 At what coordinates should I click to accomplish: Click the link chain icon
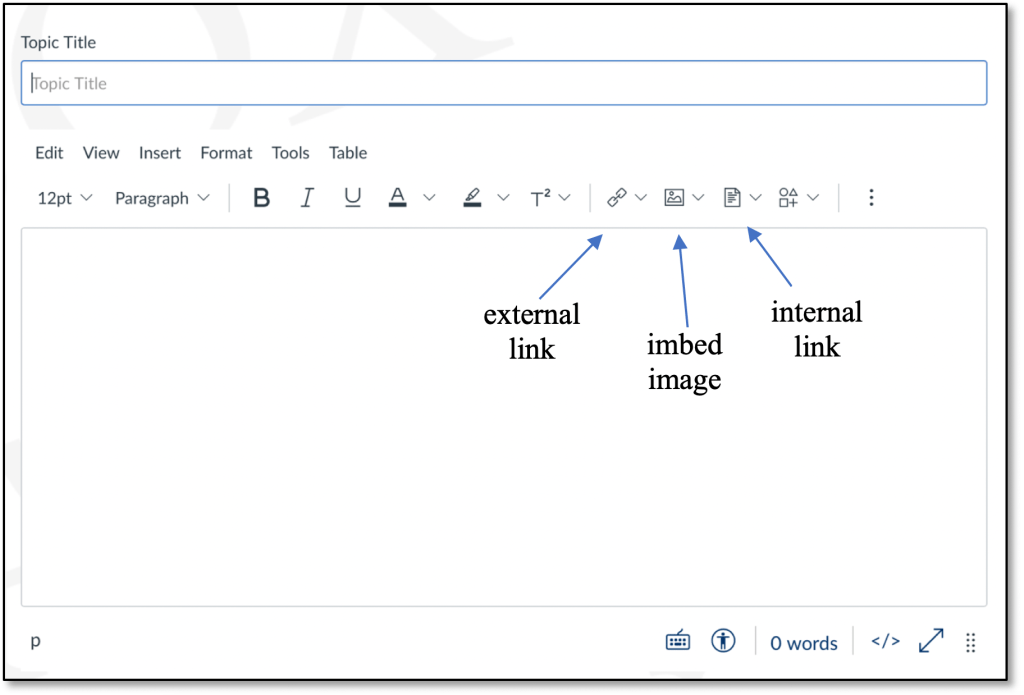[x=617, y=198]
